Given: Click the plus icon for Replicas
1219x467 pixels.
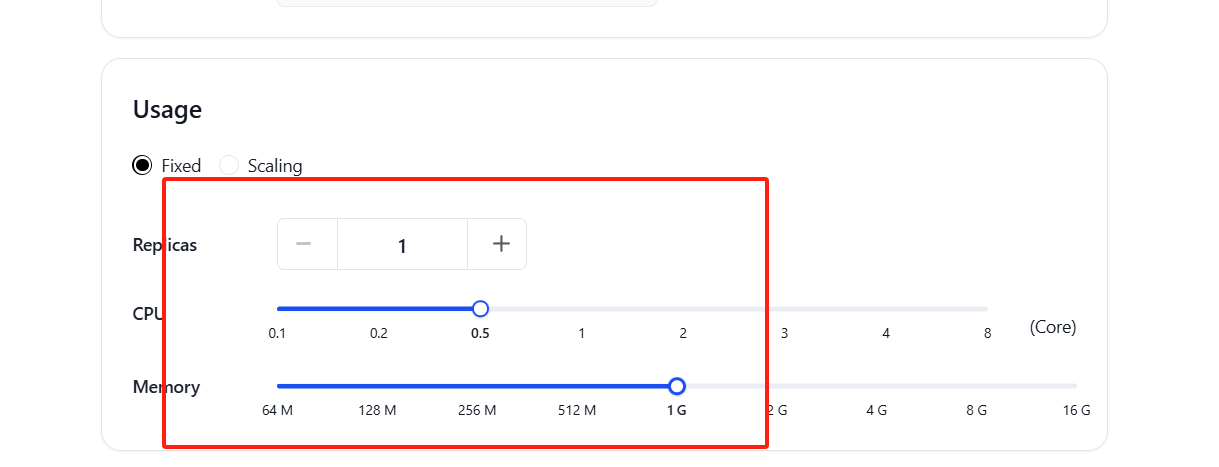Looking at the screenshot, I should [501, 244].
